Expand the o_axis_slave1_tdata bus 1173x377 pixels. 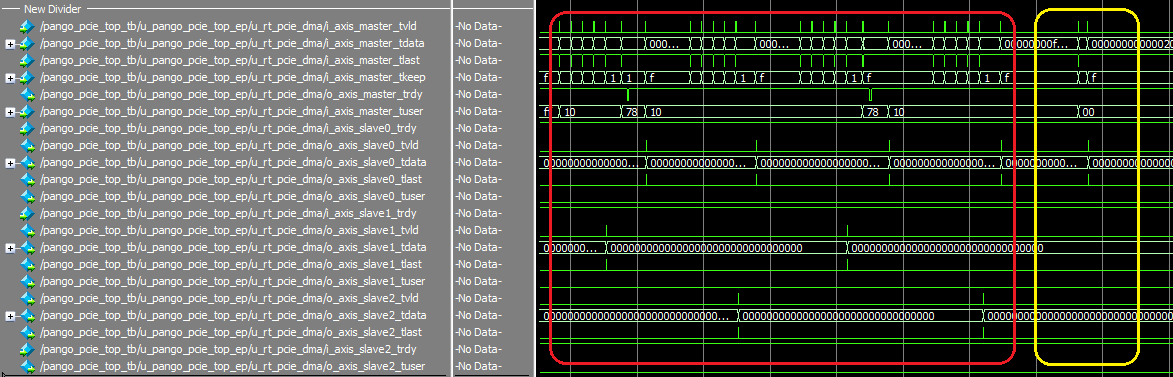[10, 248]
